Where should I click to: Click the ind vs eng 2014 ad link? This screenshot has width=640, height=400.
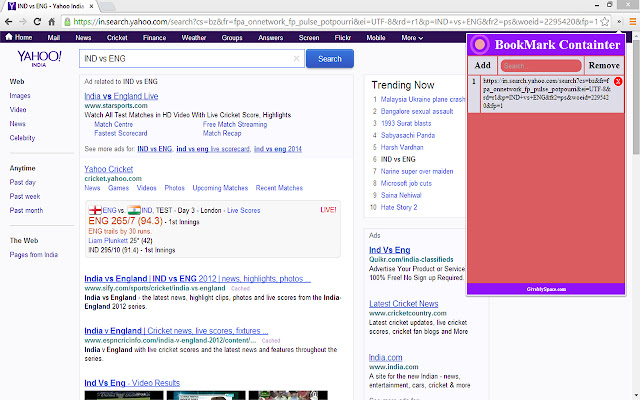278,149
